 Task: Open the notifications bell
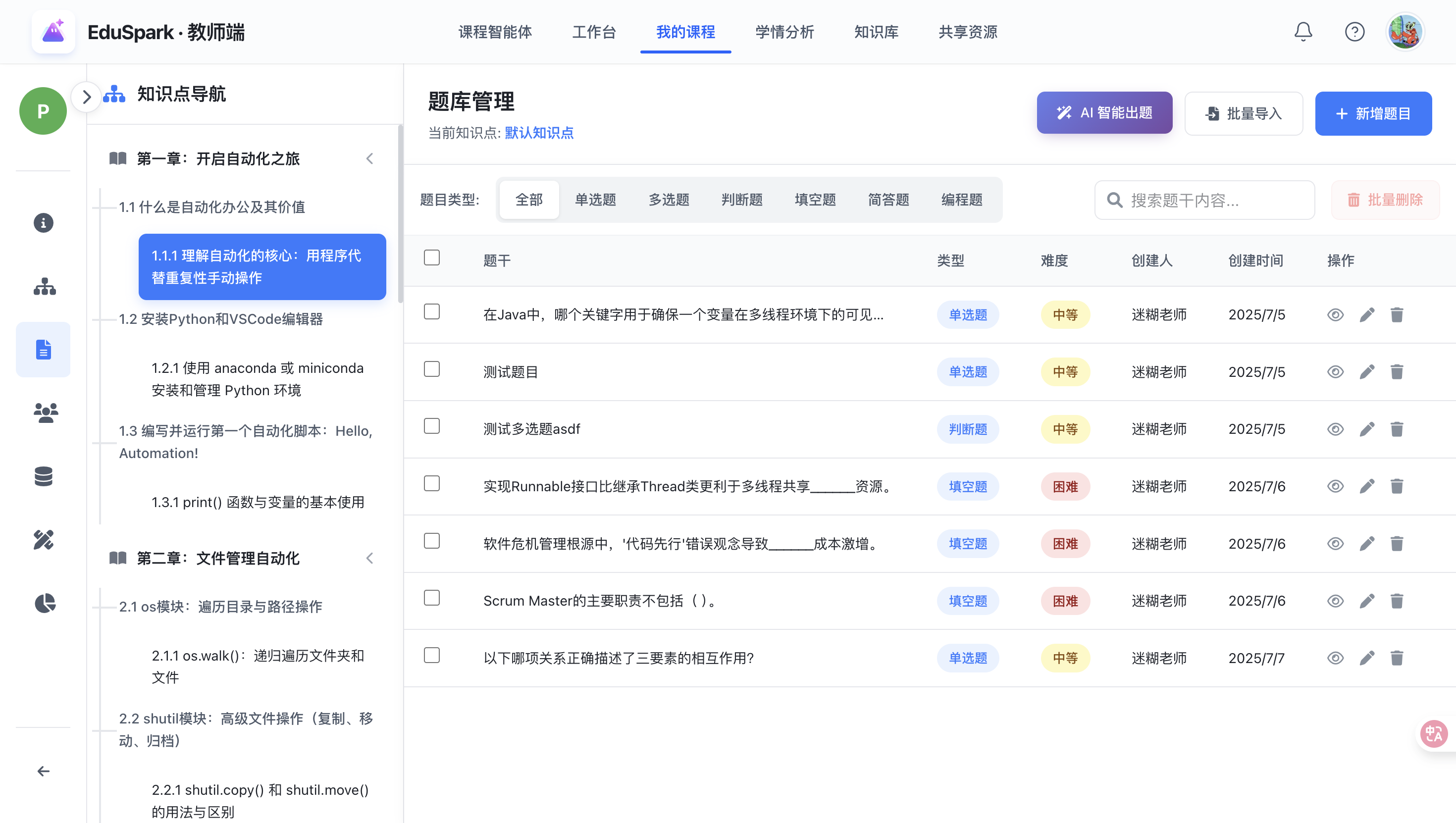click(x=1303, y=32)
